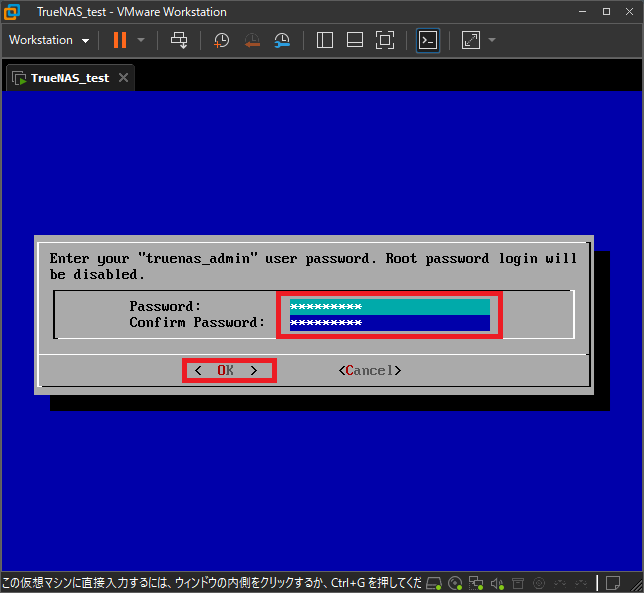Maximize the VMware Workstation window

[x=606, y=11]
